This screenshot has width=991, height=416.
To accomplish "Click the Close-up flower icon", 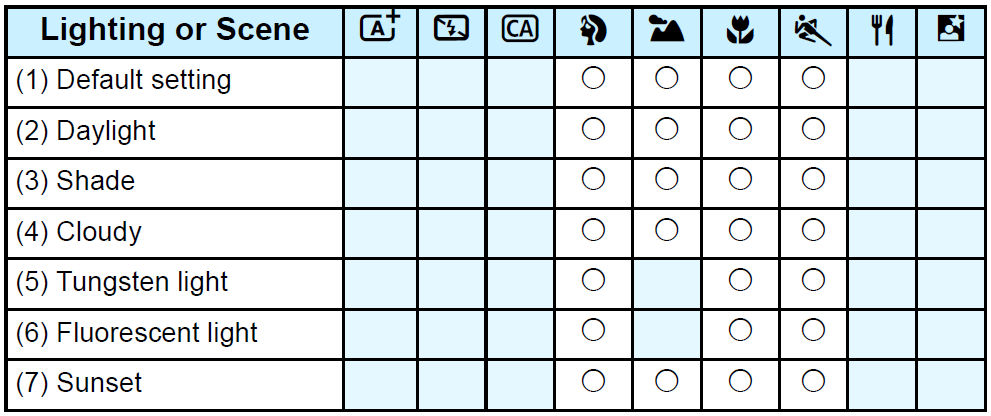I will pos(740,30).
